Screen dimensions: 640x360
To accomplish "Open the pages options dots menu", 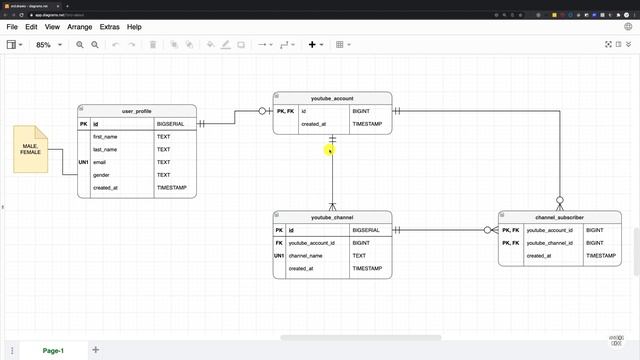I will 12,351.
